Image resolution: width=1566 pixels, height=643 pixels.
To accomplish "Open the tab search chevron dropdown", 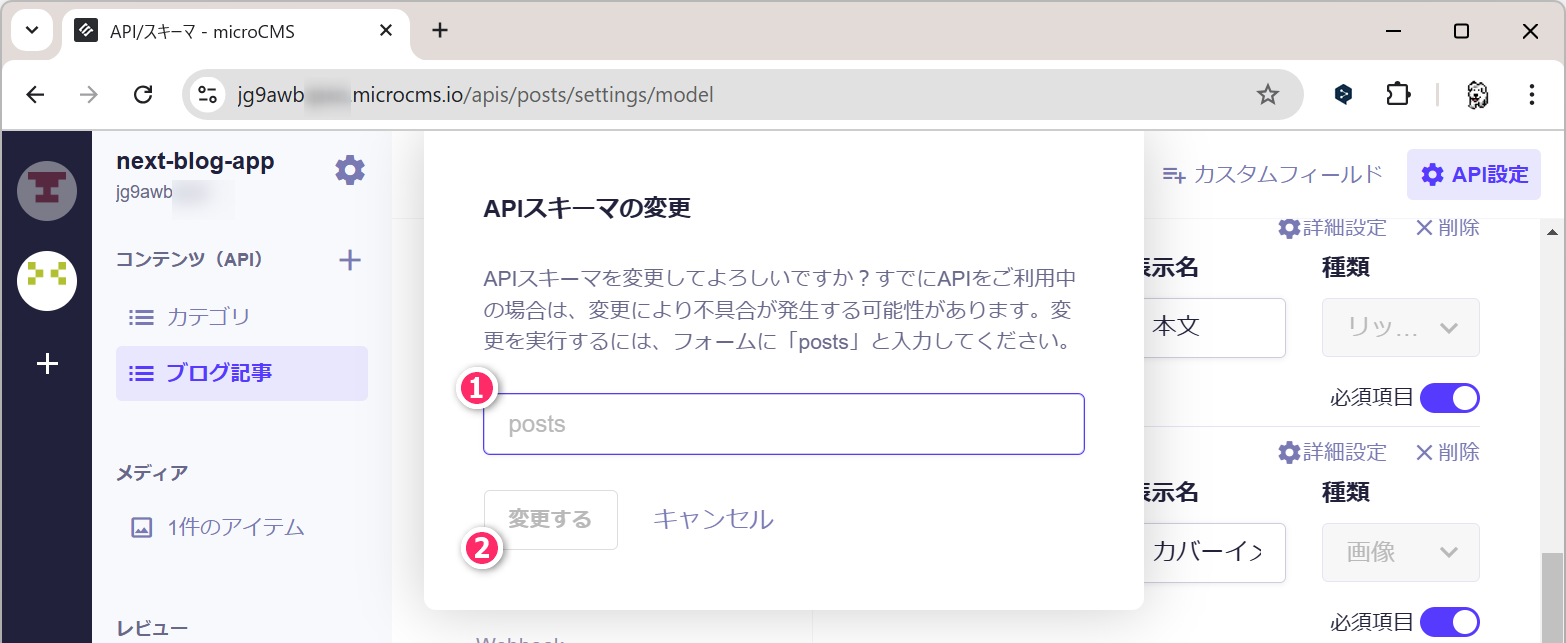I will 32,30.
